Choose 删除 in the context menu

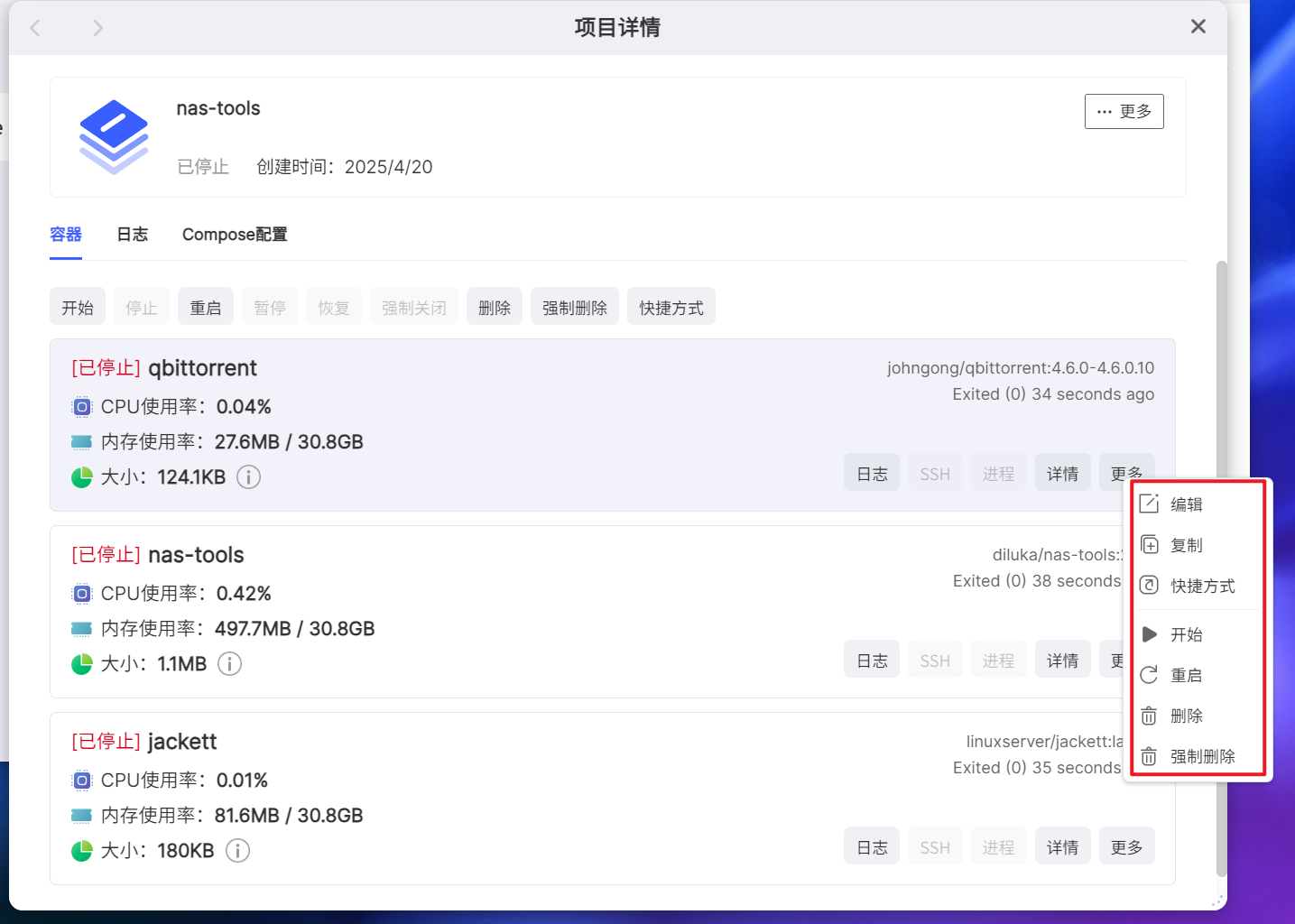(1198, 716)
